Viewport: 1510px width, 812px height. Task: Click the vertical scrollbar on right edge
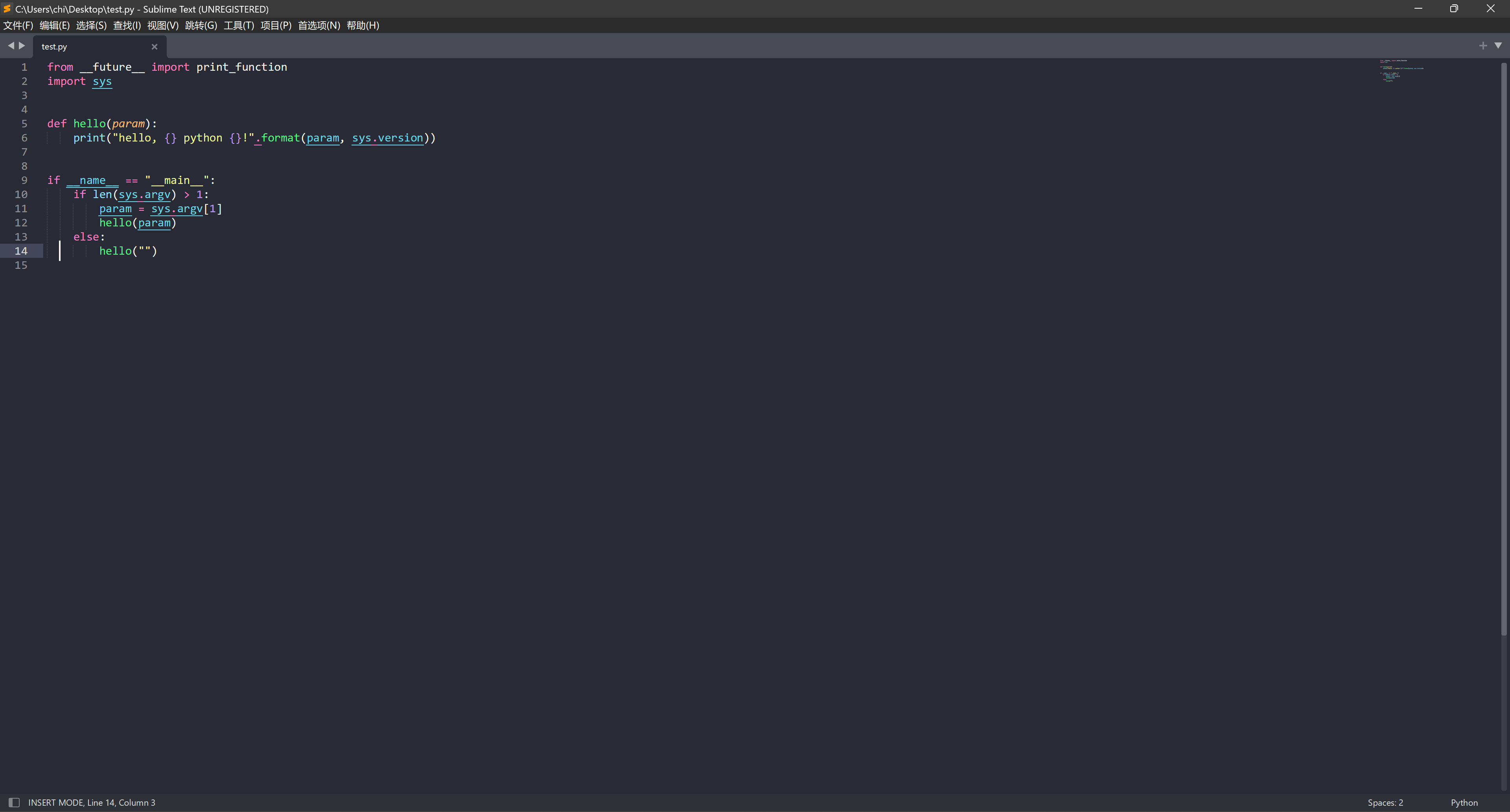click(x=1504, y=351)
